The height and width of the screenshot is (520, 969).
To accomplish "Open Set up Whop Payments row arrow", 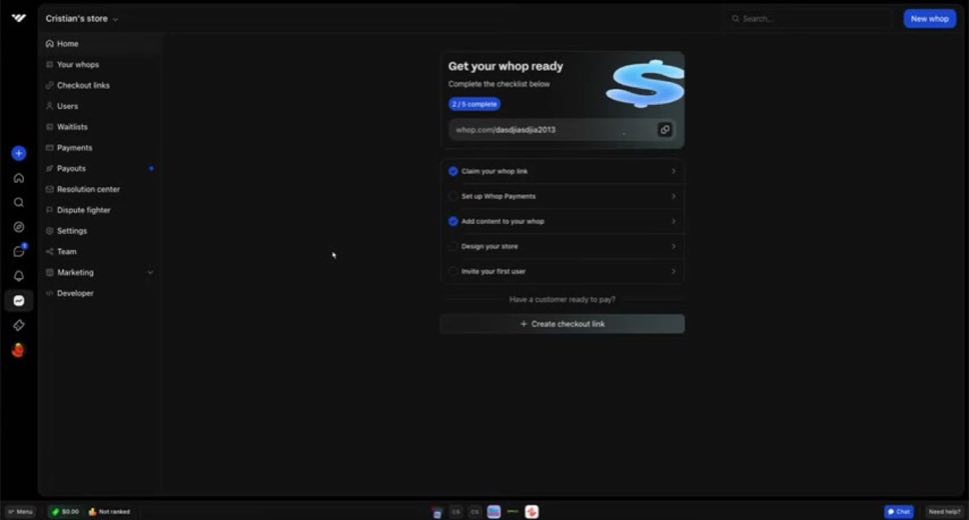I will pos(673,196).
